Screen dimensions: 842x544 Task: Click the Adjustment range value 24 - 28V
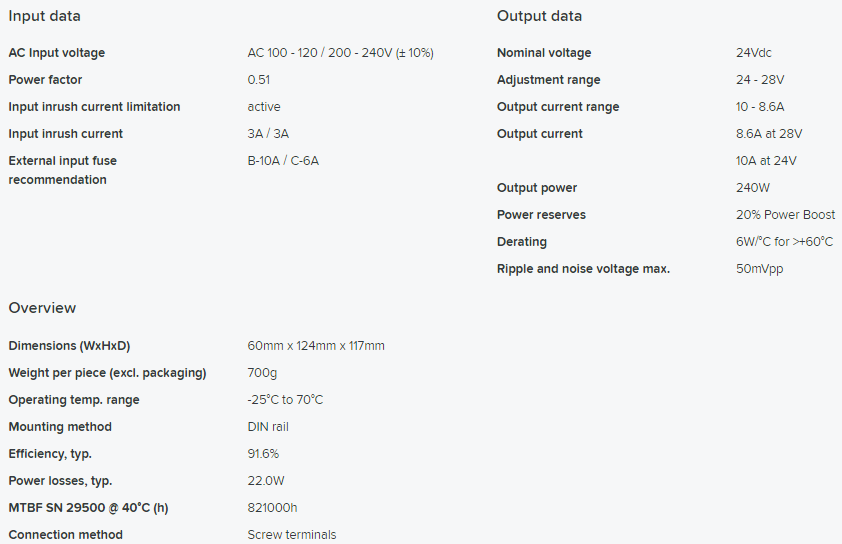[760, 80]
